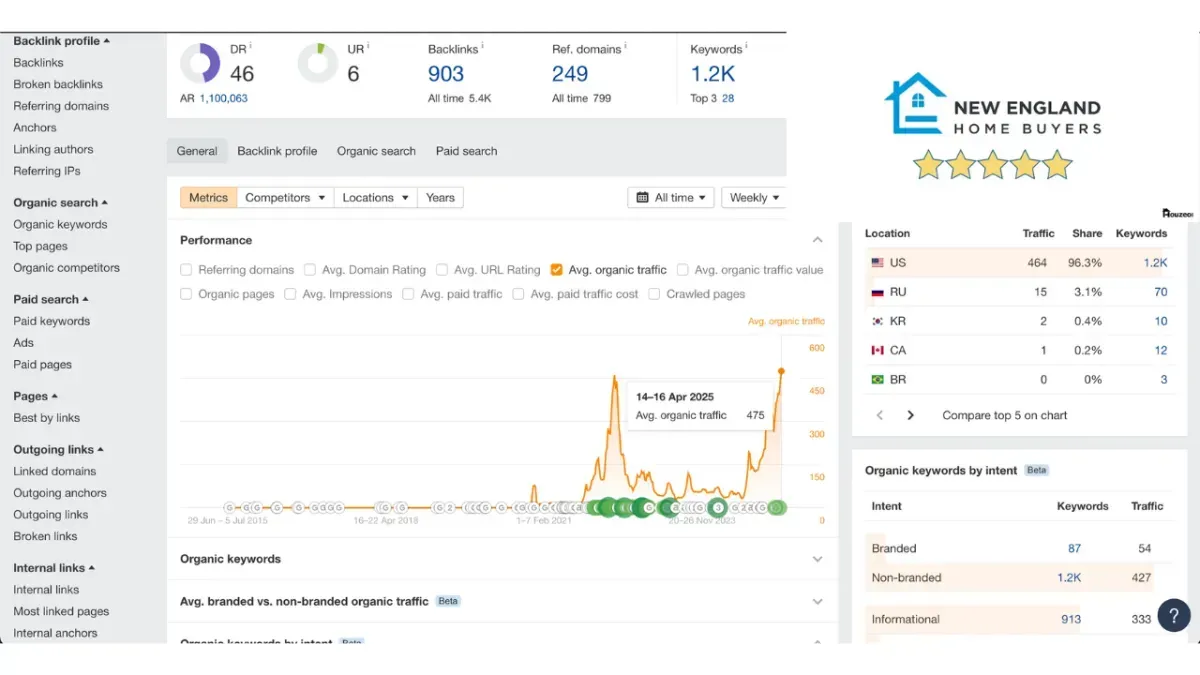The height and width of the screenshot is (675, 1200).
Task: Expand the Organic keywords section
Action: (817, 559)
